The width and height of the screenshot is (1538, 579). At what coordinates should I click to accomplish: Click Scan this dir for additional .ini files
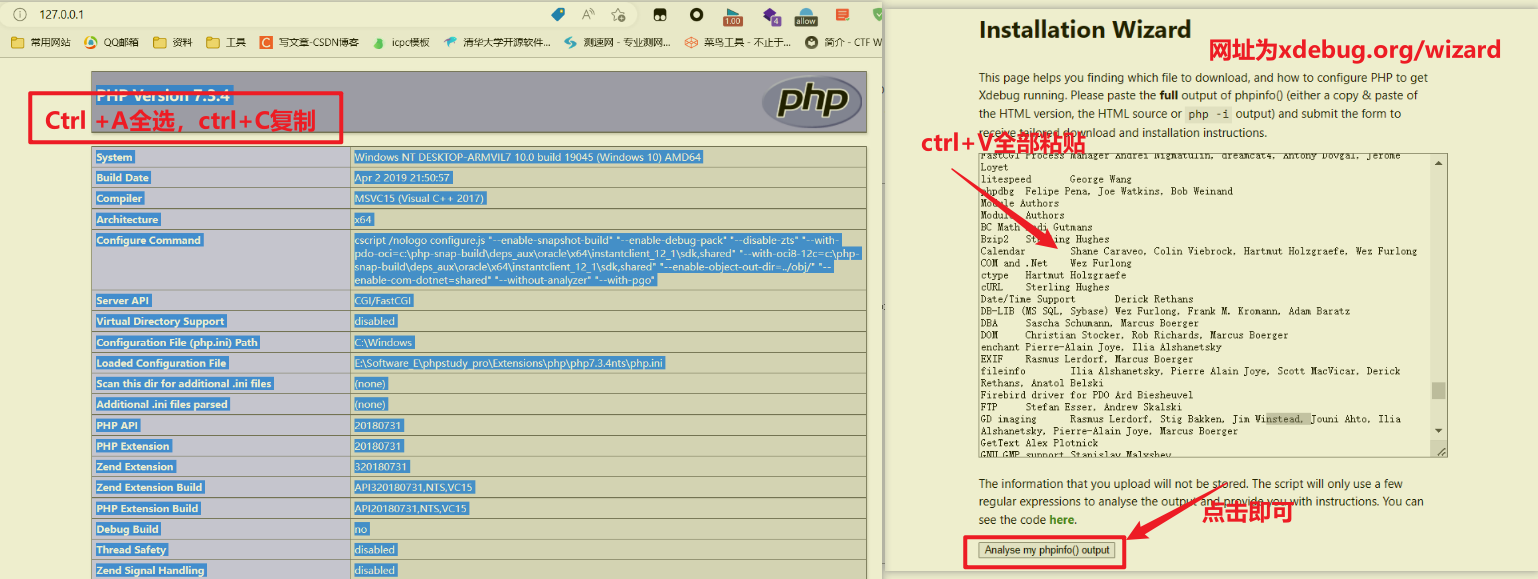click(x=184, y=384)
